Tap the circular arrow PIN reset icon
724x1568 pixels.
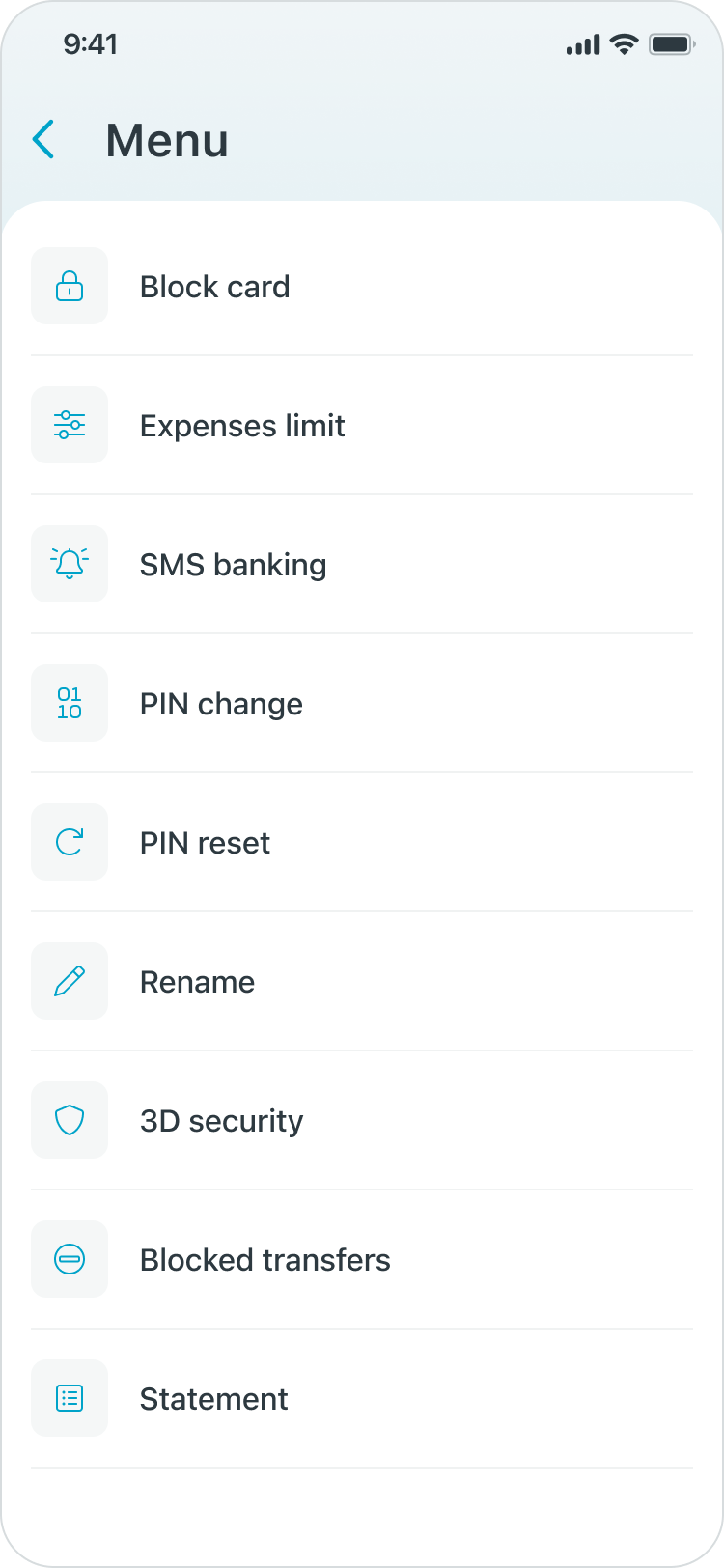pos(70,843)
